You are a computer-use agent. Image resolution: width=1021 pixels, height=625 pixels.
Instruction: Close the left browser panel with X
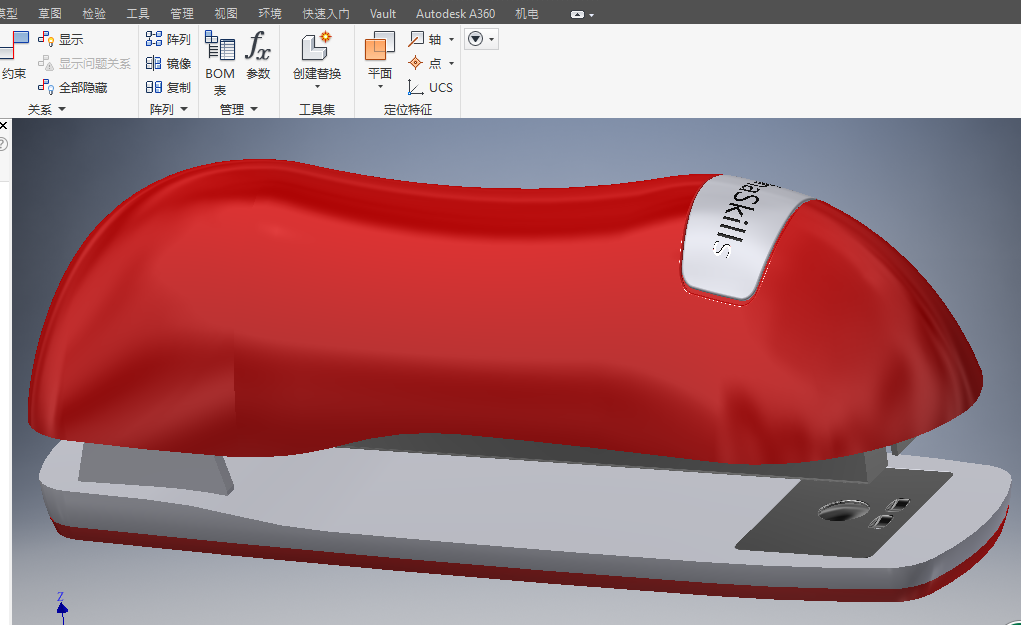3,126
